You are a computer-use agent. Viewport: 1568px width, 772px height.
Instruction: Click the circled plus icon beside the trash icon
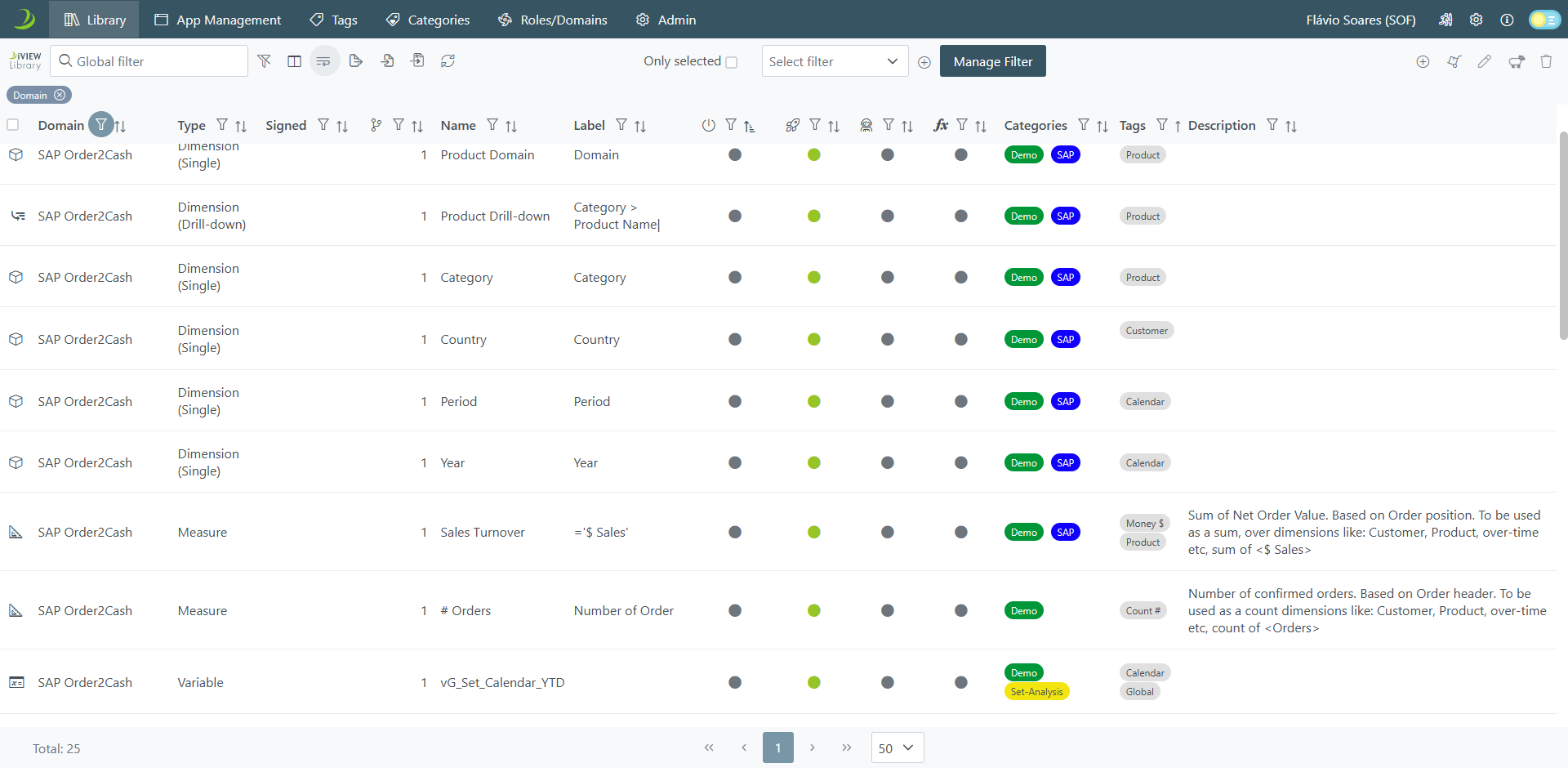1423,61
